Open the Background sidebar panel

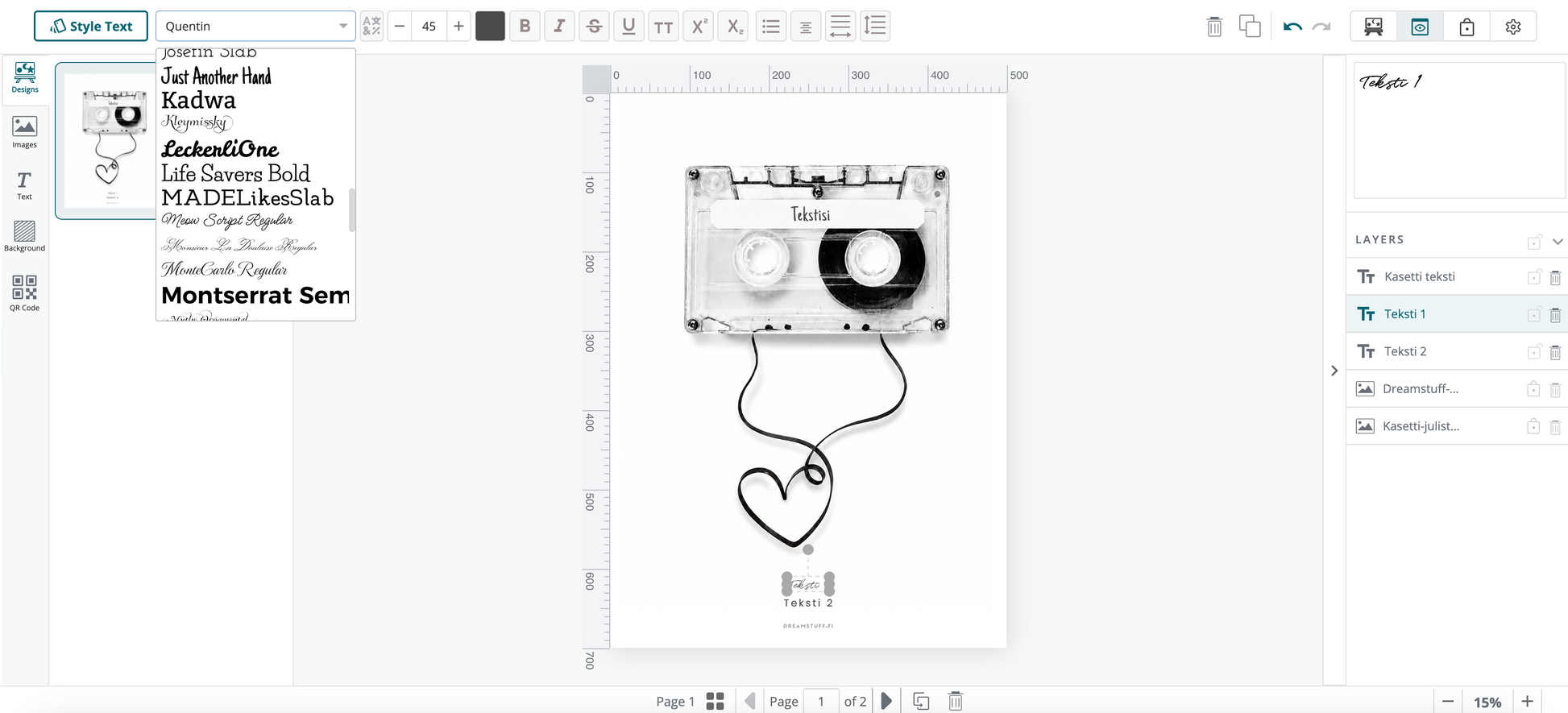(25, 237)
